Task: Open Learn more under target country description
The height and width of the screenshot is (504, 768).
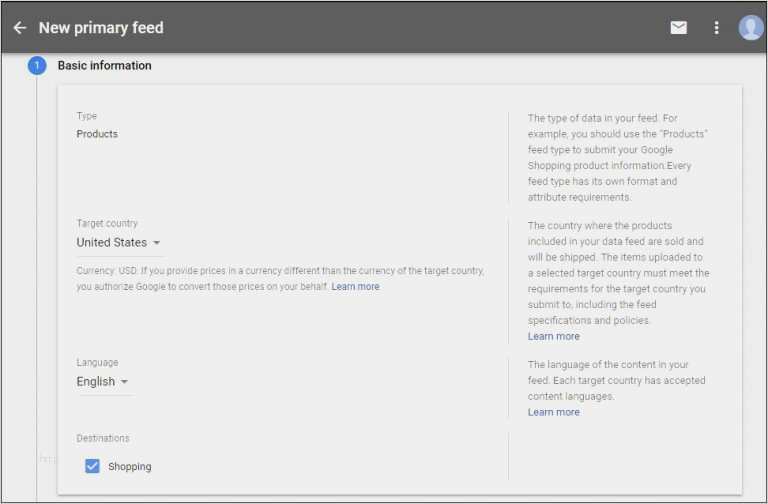Action: pos(553,337)
